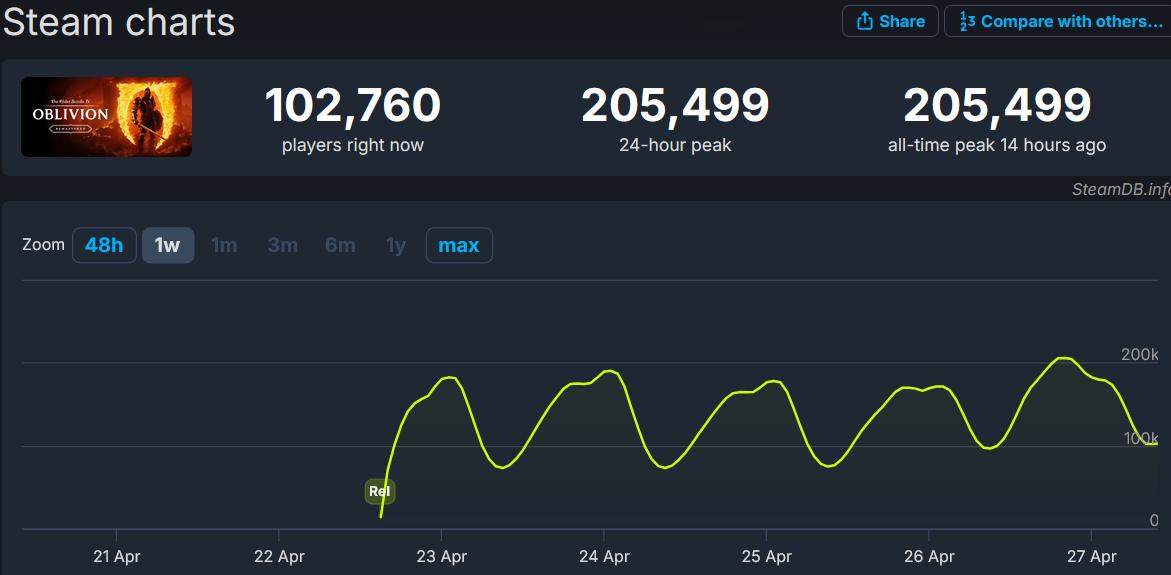
Task: Select the 1m zoom range
Action: pyautogui.click(x=224, y=245)
